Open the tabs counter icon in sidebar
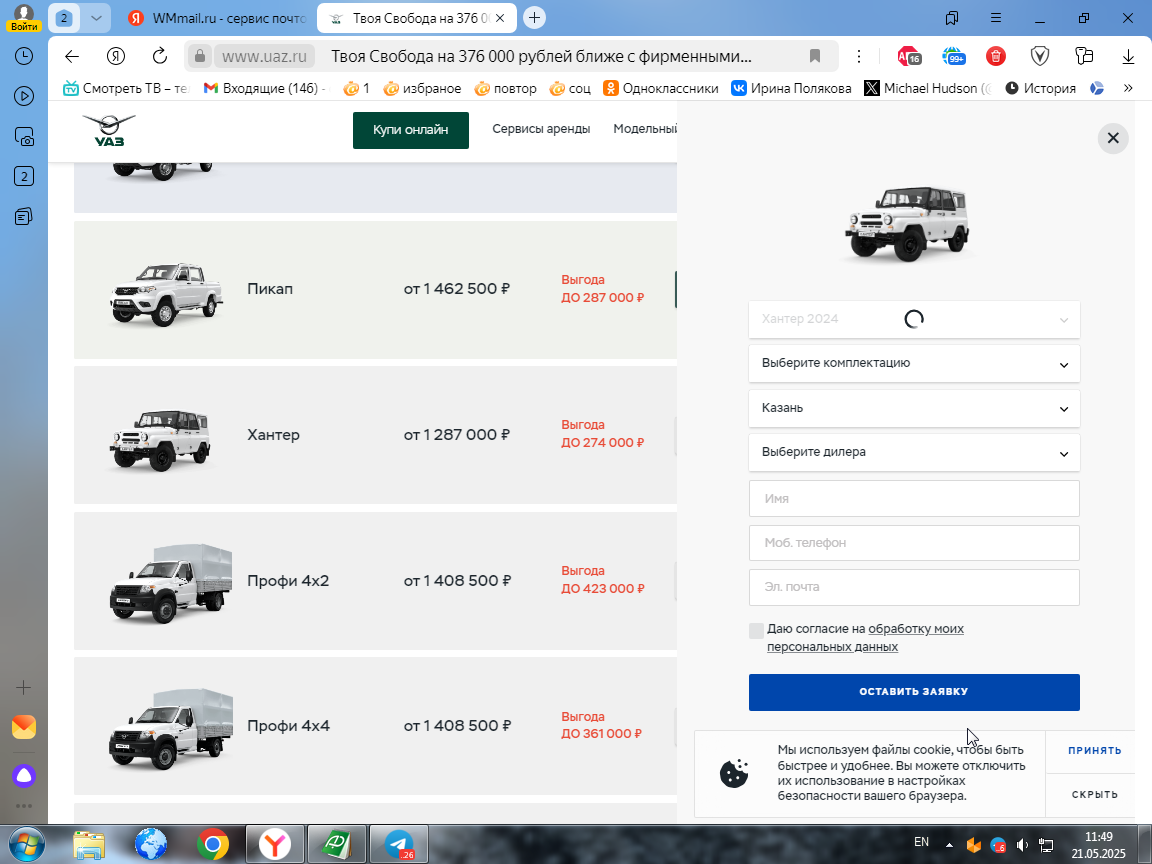This screenshot has width=1152, height=864. pyautogui.click(x=24, y=176)
